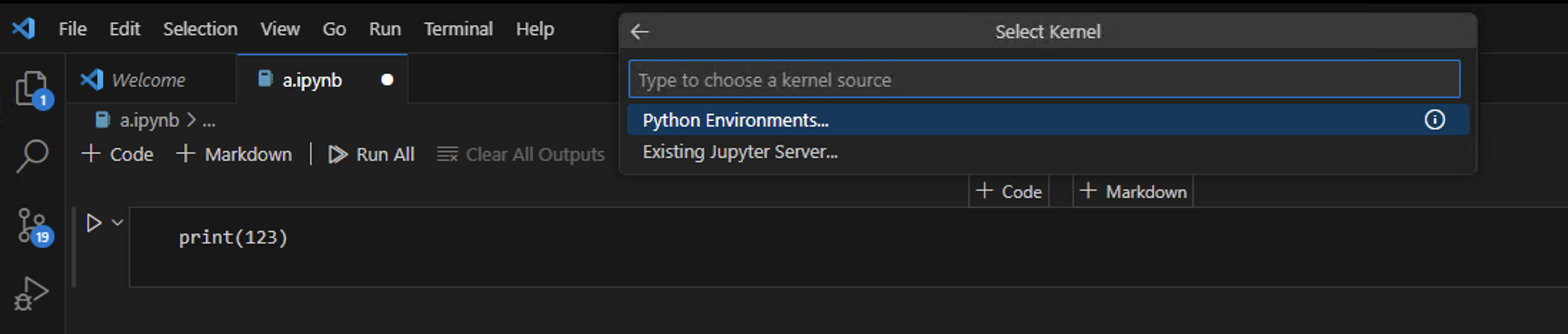Open the Explorer view in activity bar
This screenshot has height=334, width=1568.
click(x=31, y=89)
